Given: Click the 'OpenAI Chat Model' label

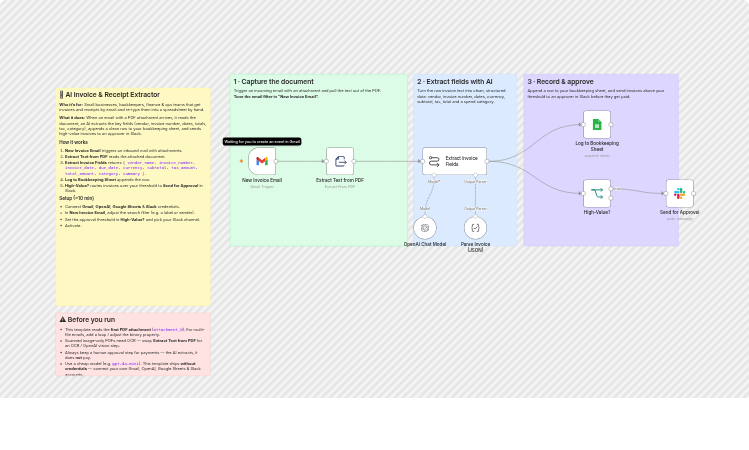Looking at the screenshot, I should 425,244.
